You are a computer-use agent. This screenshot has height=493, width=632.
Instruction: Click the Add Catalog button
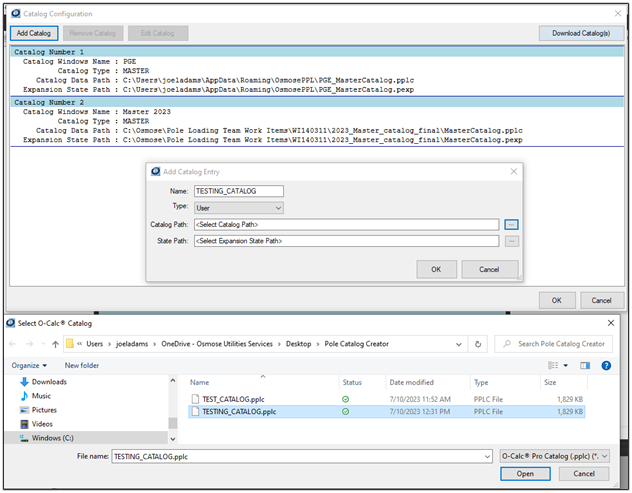(x=33, y=33)
